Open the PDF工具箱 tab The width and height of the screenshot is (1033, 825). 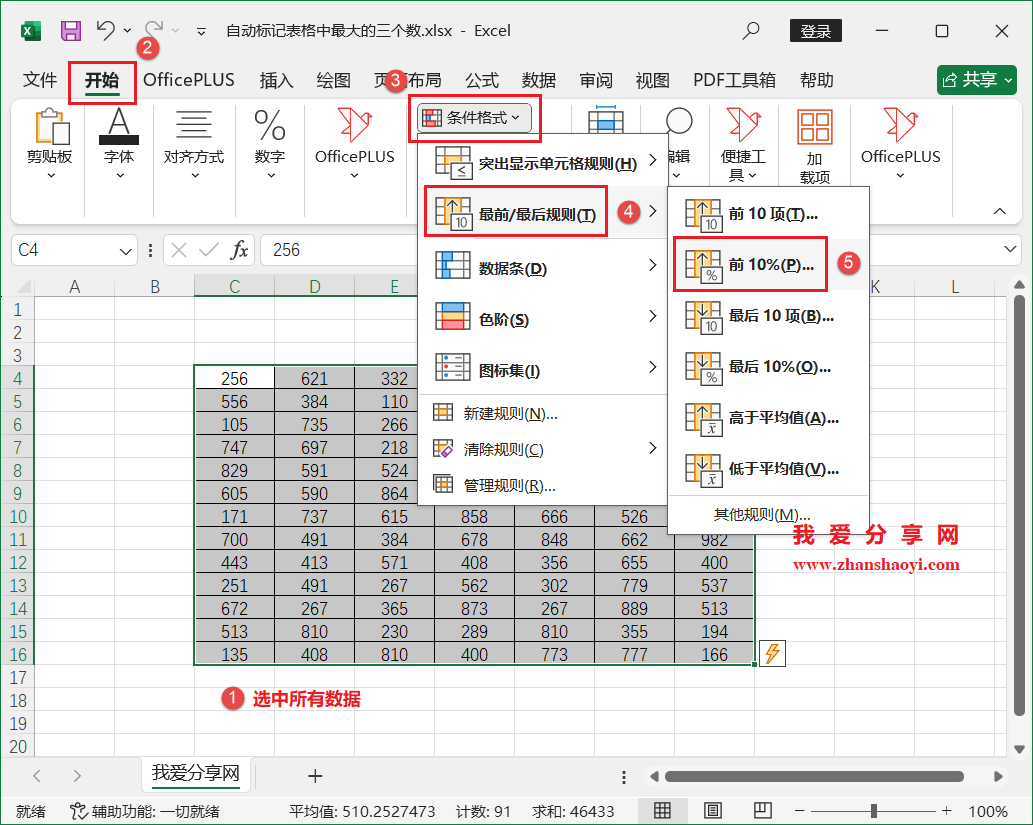point(735,80)
